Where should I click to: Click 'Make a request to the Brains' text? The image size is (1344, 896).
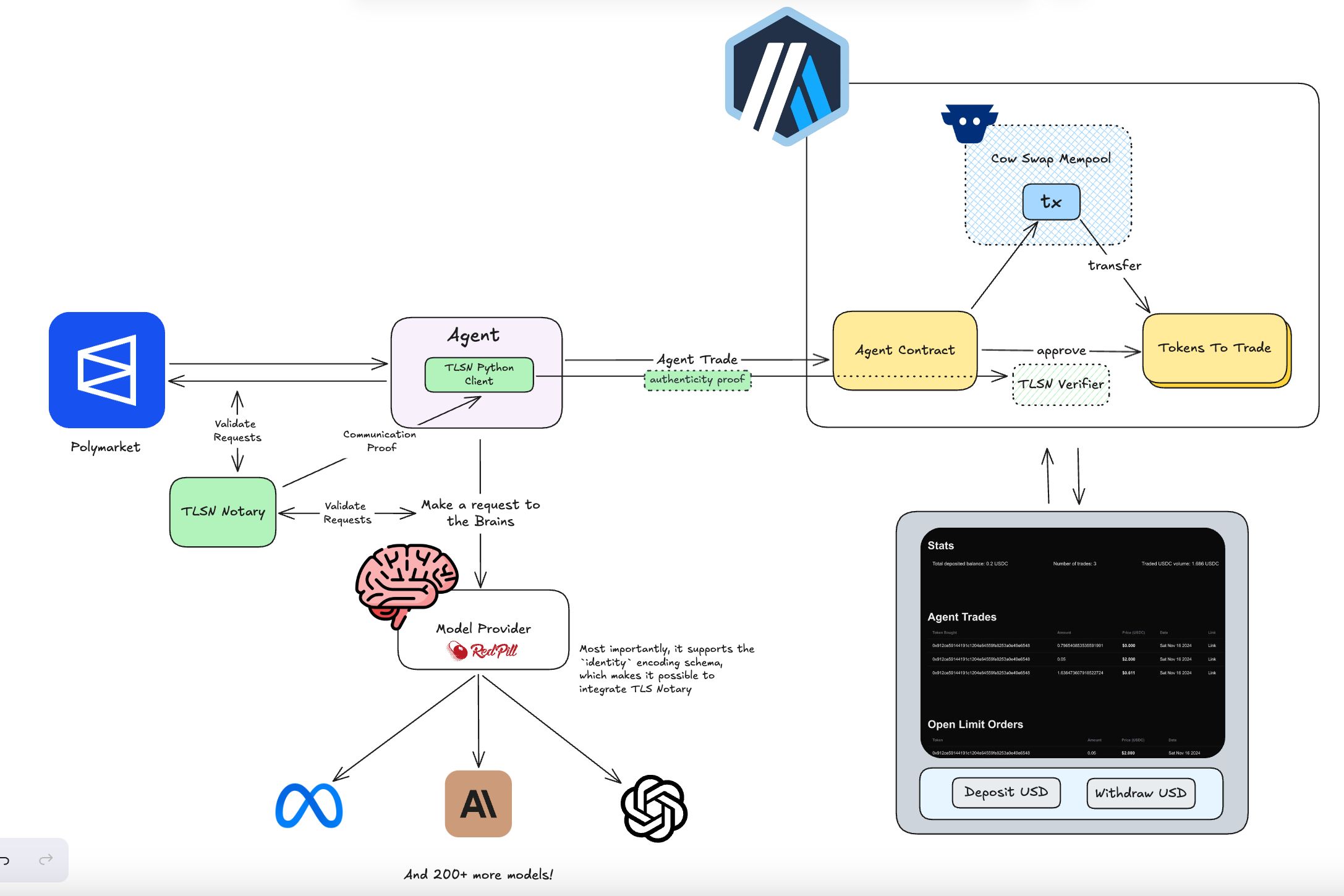[x=481, y=513]
